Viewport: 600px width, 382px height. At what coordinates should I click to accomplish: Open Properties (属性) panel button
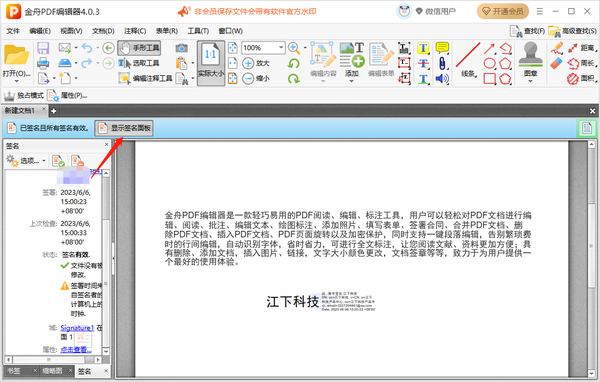[x=67, y=95]
